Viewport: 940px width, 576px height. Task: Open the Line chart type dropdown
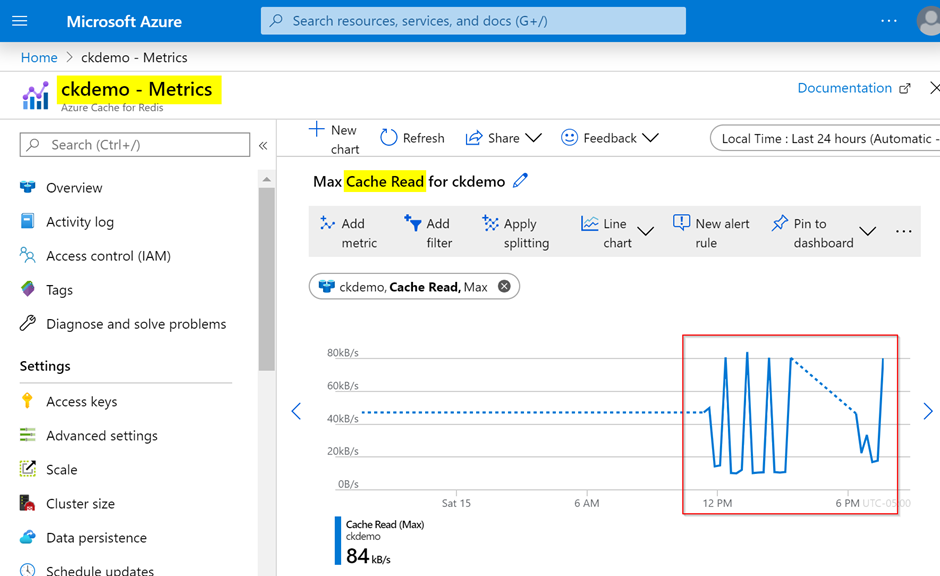coord(617,233)
